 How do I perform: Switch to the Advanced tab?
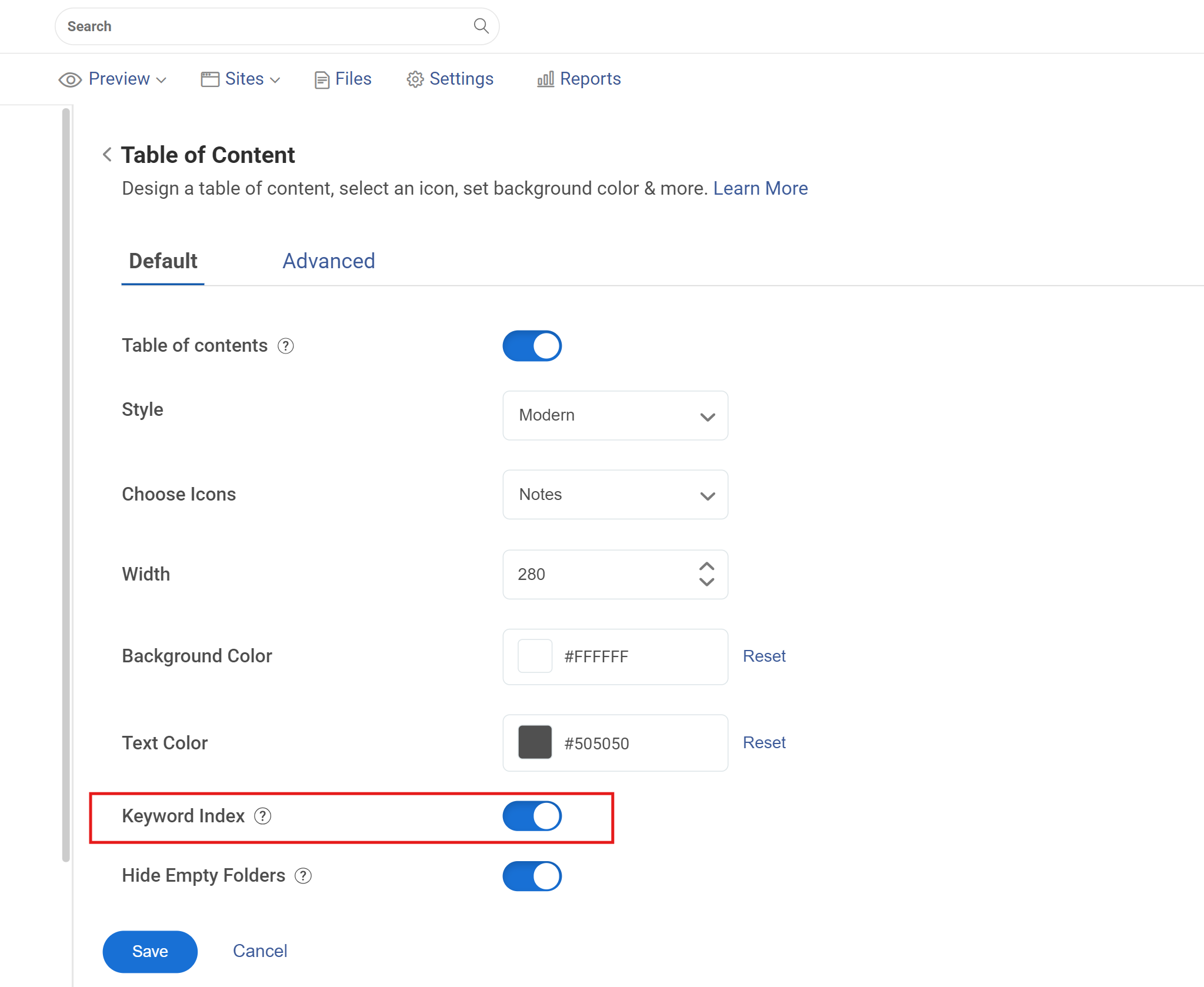(x=329, y=261)
